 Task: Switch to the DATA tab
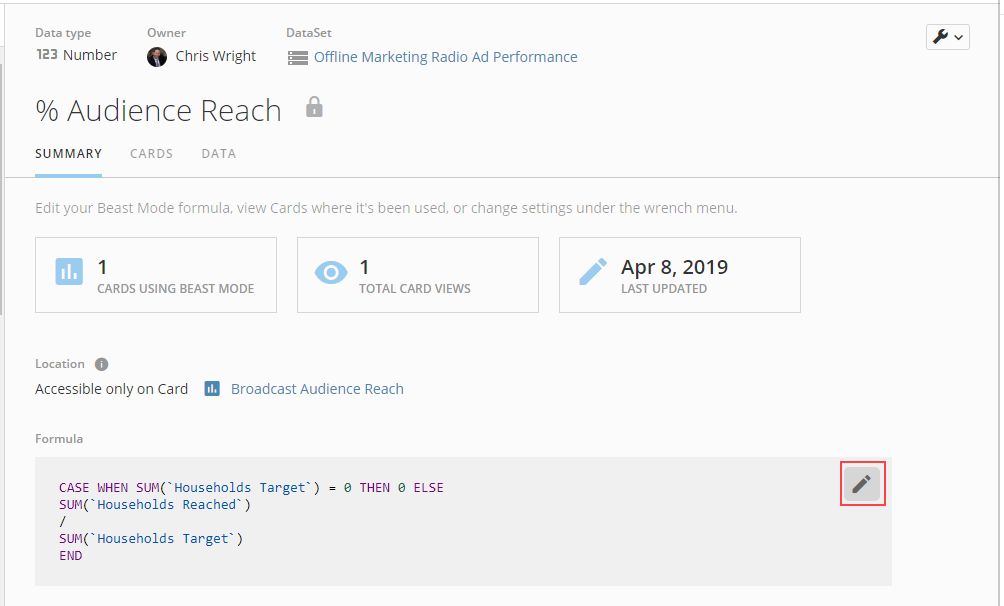(218, 154)
